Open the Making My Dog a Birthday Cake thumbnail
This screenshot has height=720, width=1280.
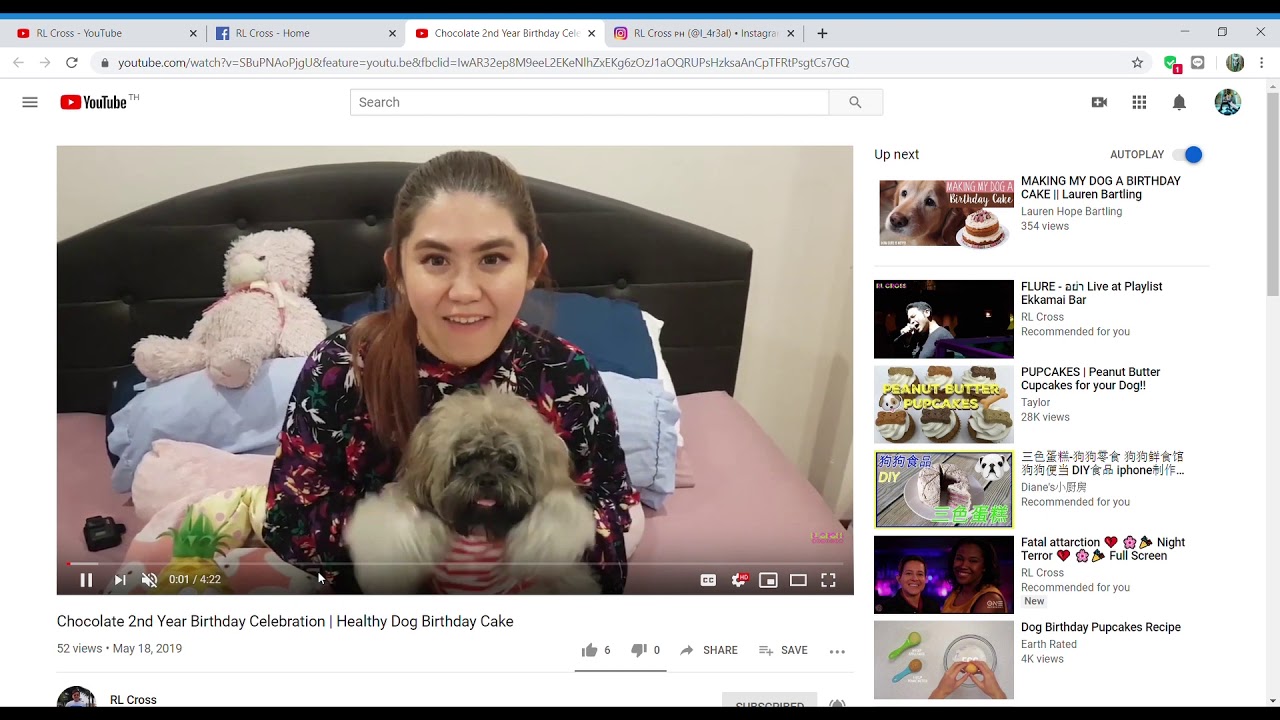tap(944, 213)
